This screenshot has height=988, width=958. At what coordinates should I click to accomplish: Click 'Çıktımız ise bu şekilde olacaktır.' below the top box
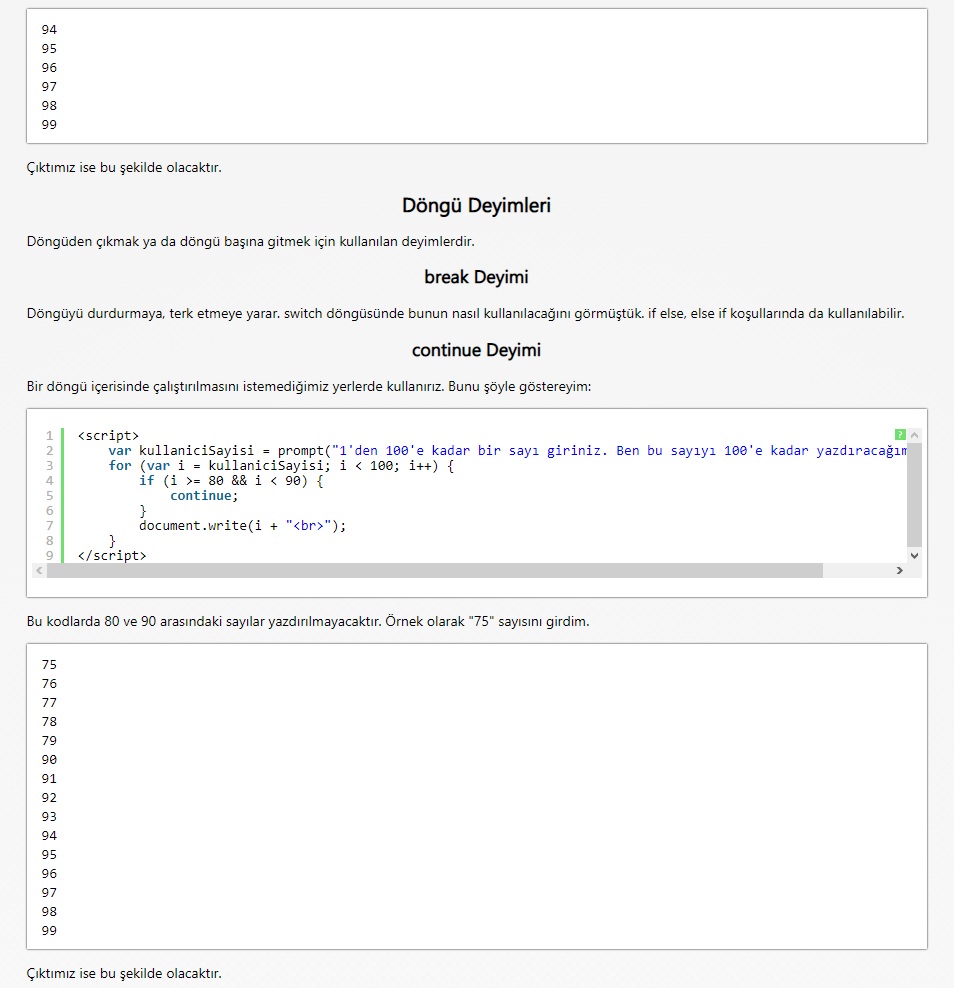124,168
